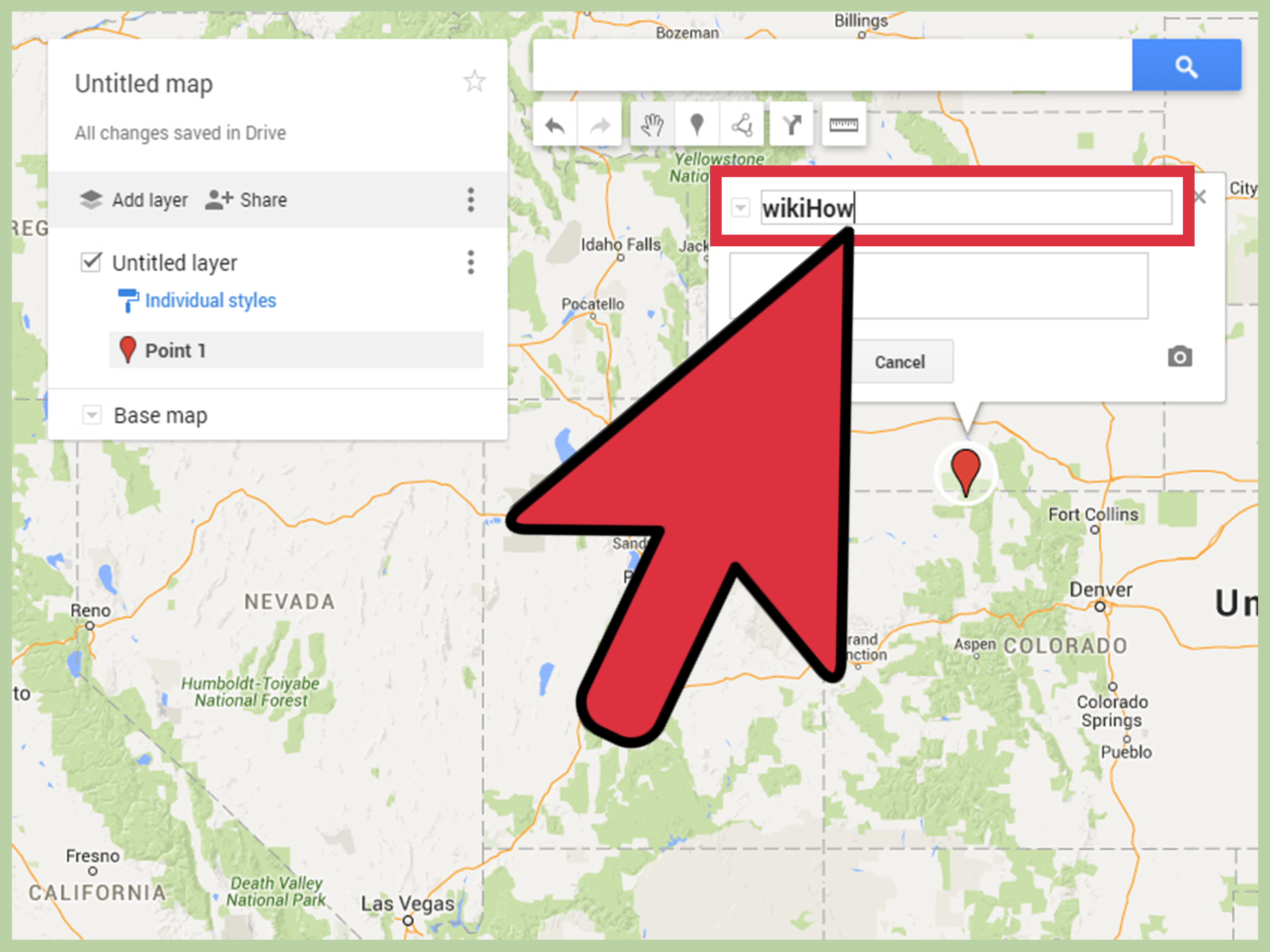
Task: Uncheck the Untitled layer checkbox
Action: click(91, 262)
